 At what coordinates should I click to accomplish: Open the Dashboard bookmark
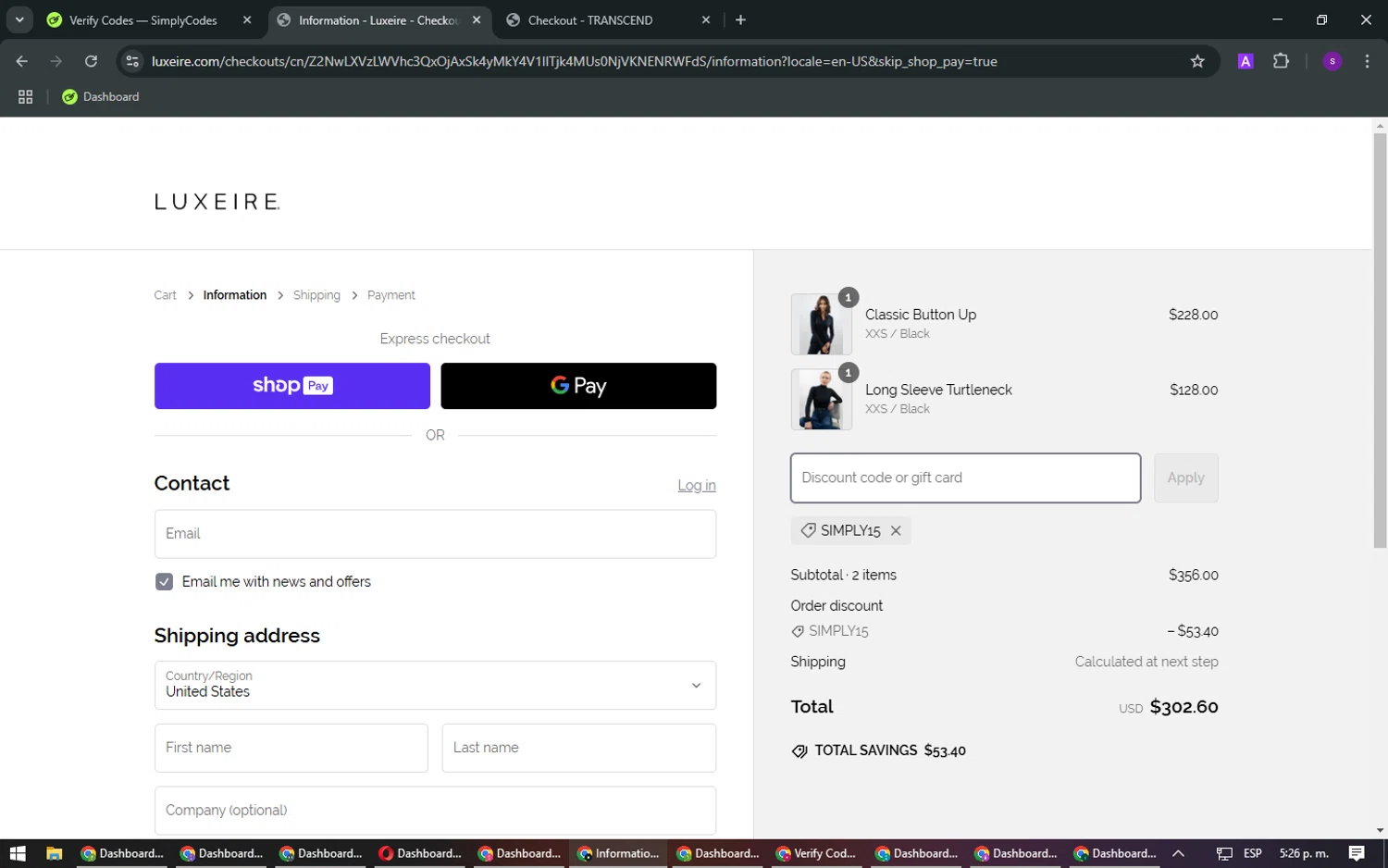tap(100, 96)
